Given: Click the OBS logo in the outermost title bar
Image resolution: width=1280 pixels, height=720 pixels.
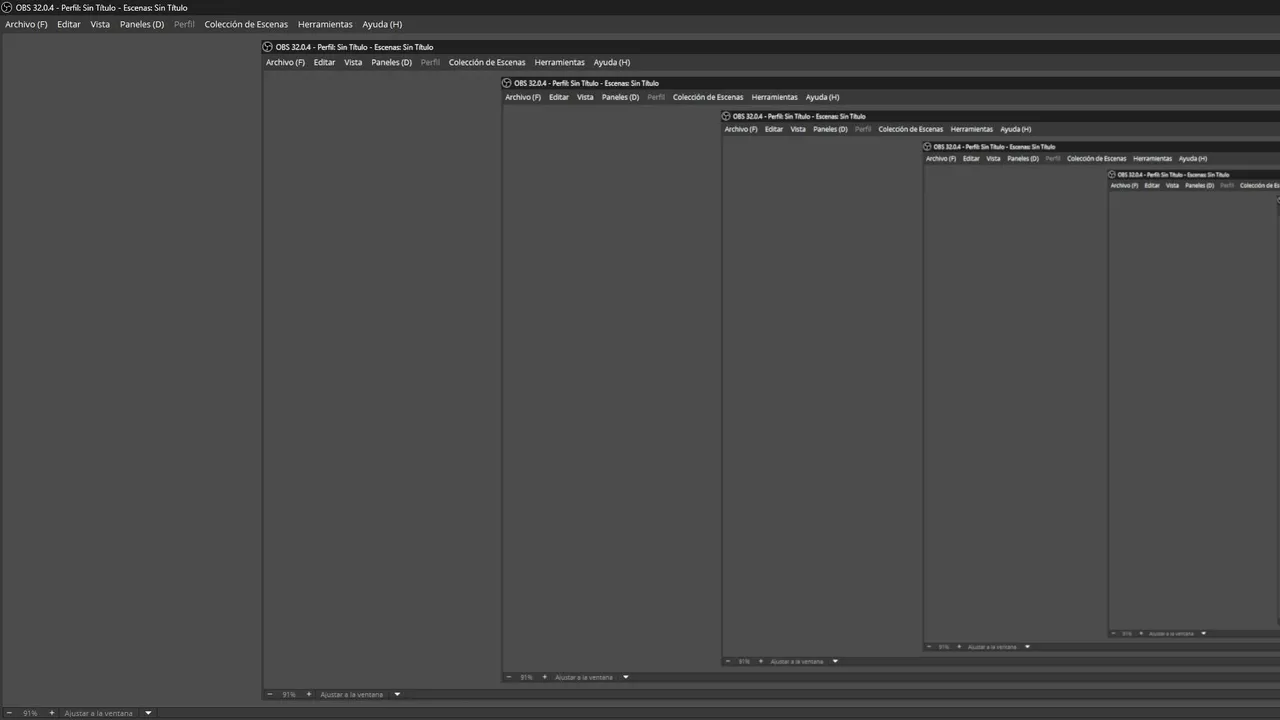Looking at the screenshot, I should [x=7, y=7].
